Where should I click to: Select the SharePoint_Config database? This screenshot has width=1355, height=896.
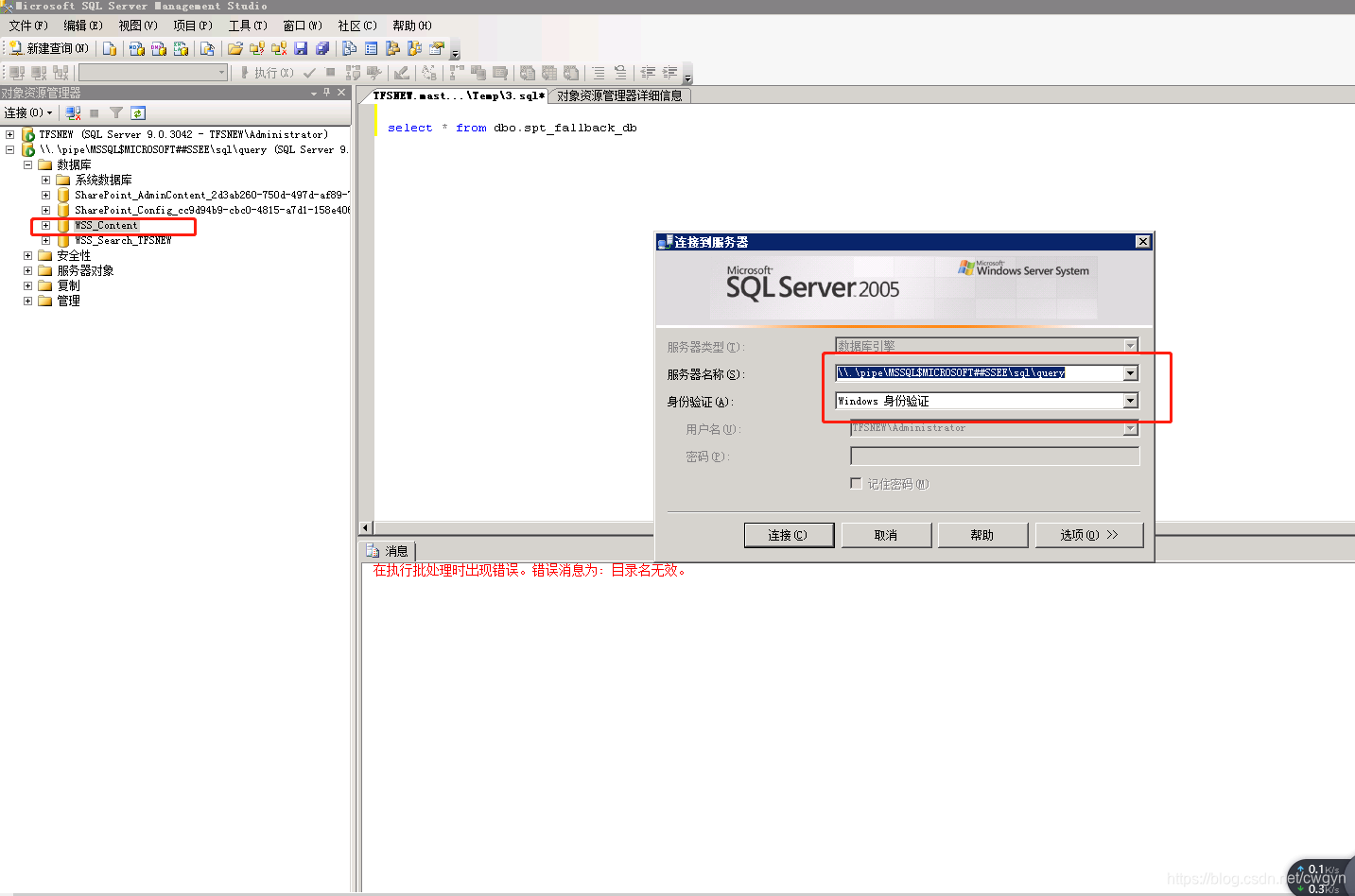212,210
